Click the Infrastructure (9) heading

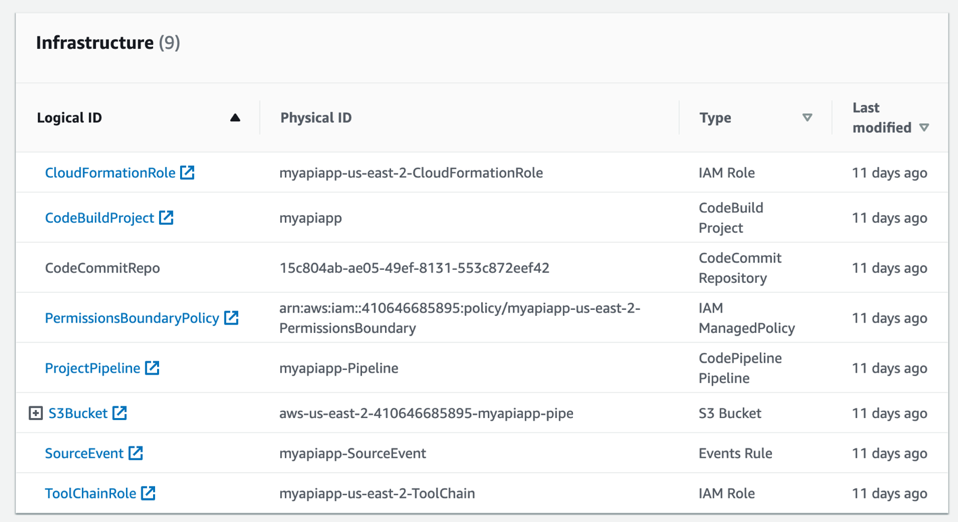click(x=108, y=43)
